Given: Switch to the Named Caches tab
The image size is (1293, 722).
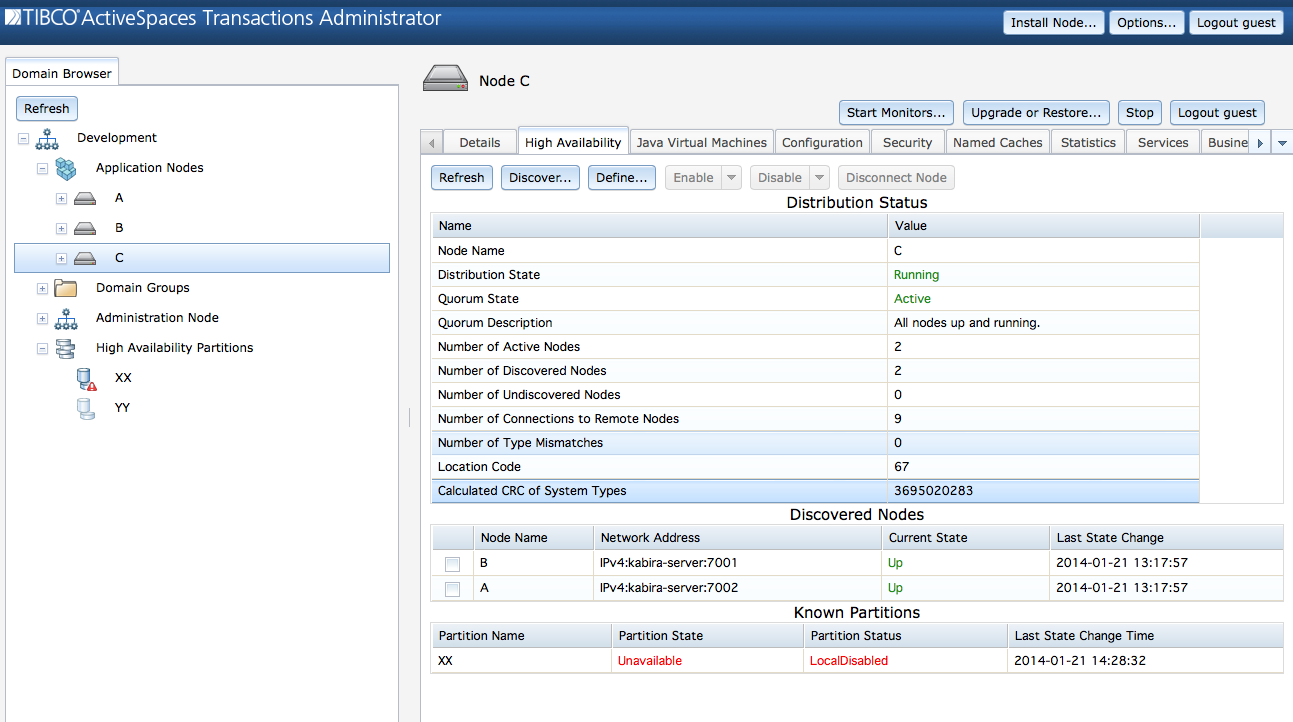Looking at the screenshot, I should coord(997,141).
